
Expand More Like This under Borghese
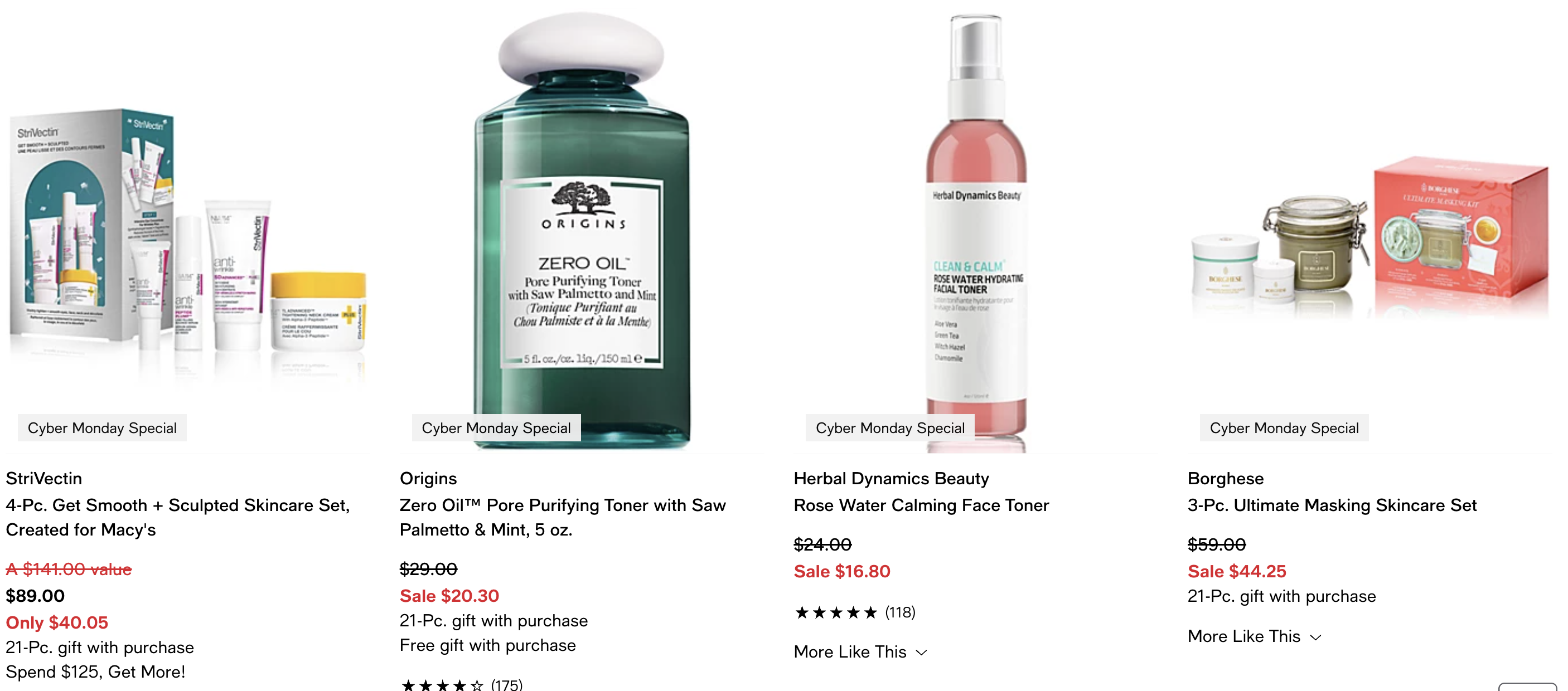[x=1254, y=636]
